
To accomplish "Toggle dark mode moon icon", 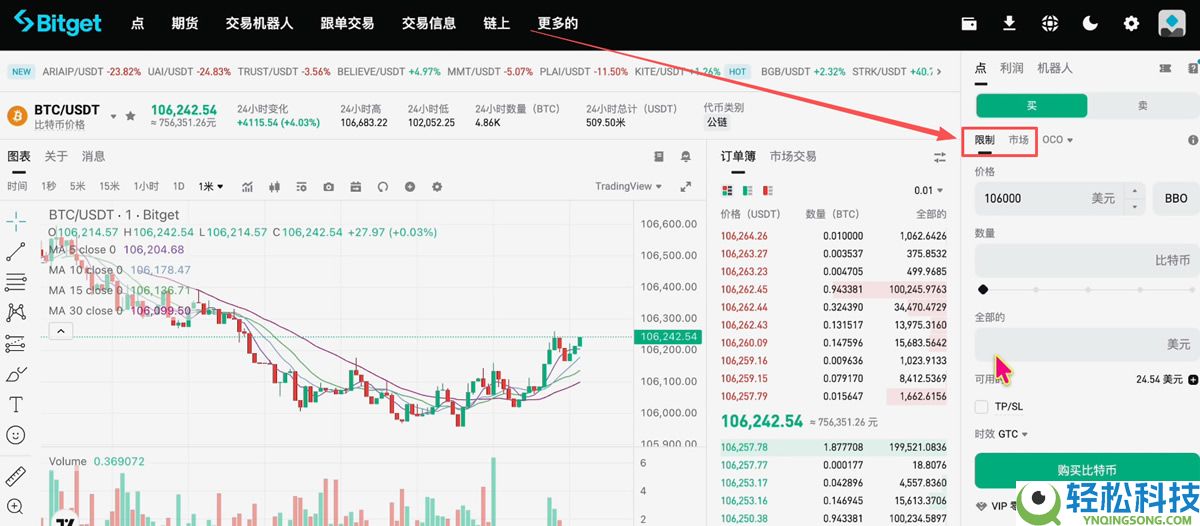I will point(1090,23).
